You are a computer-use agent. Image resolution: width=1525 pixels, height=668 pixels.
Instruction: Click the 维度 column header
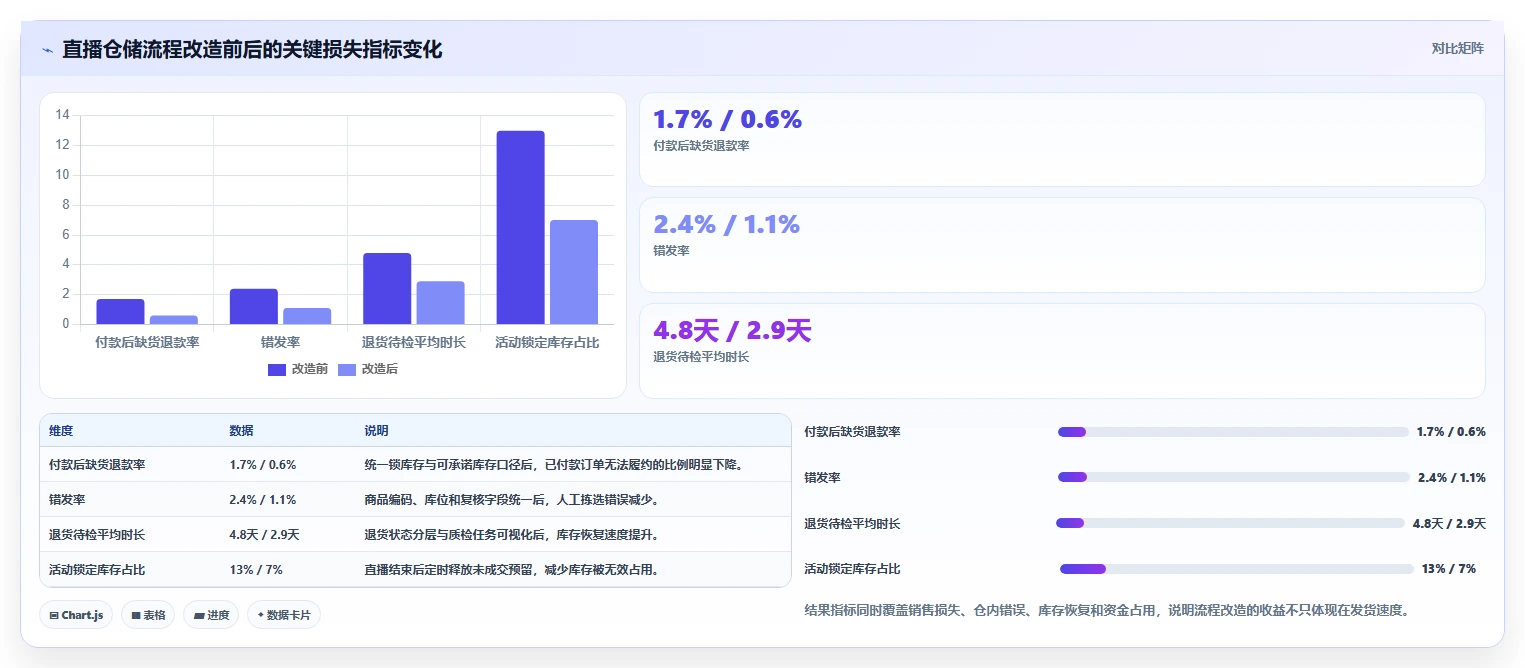(x=61, y=431)
